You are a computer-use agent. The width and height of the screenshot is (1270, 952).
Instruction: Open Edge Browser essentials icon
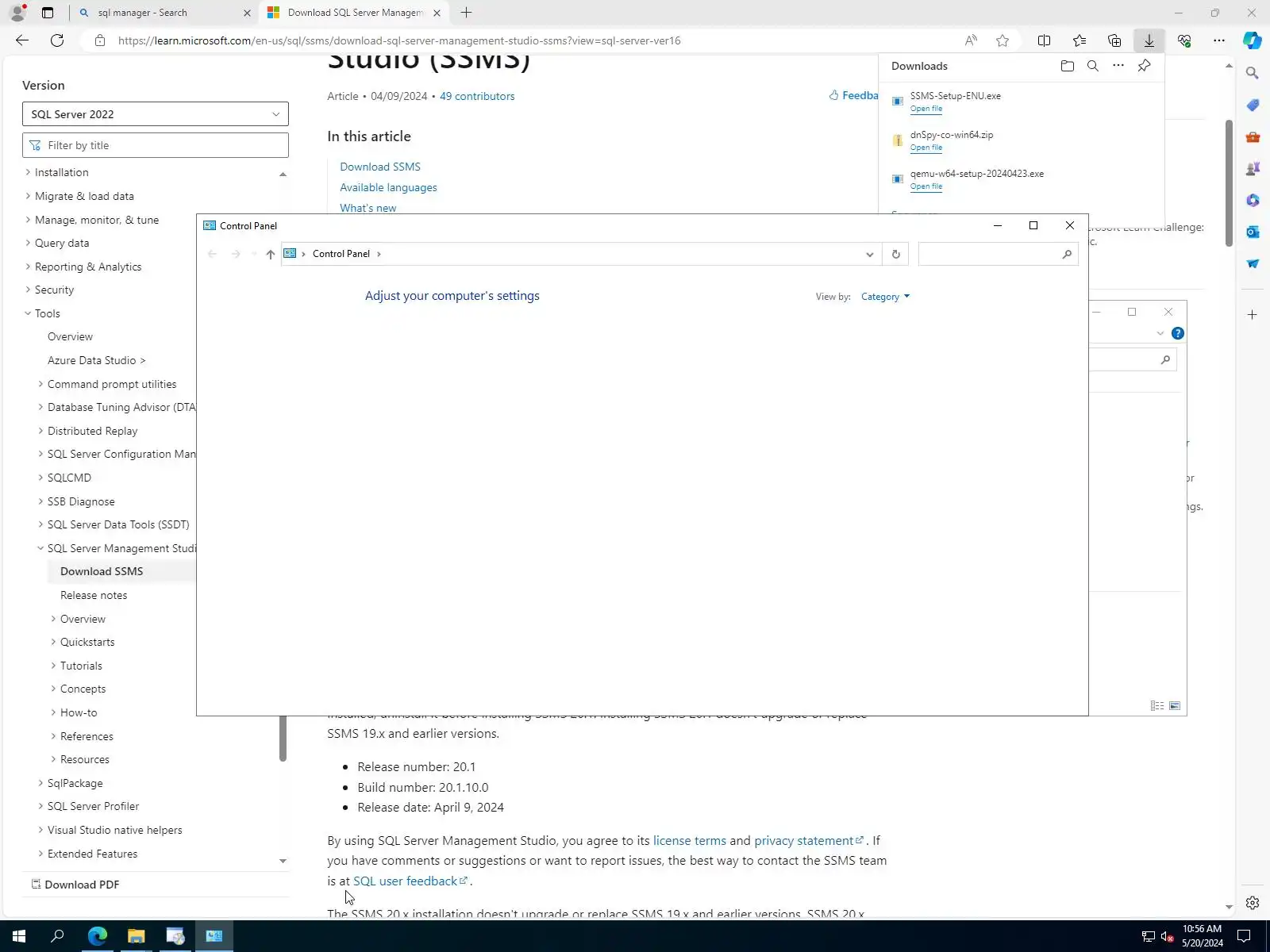1184,40
